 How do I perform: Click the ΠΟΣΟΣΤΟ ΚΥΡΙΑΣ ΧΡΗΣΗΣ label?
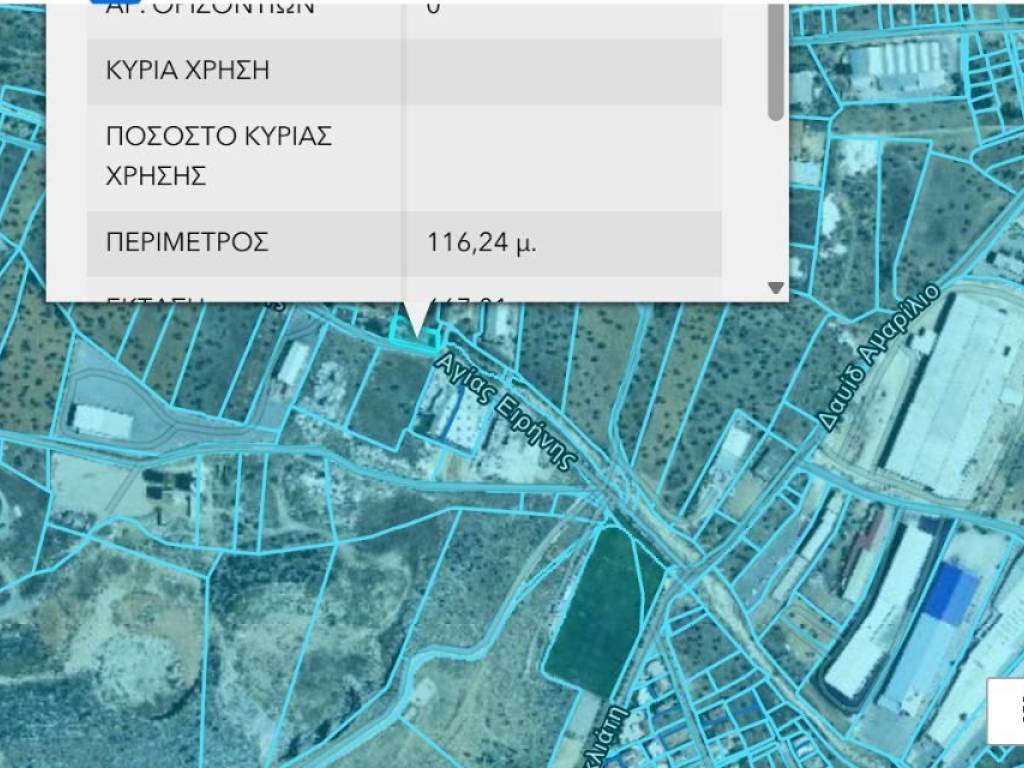tap(218, 157)
